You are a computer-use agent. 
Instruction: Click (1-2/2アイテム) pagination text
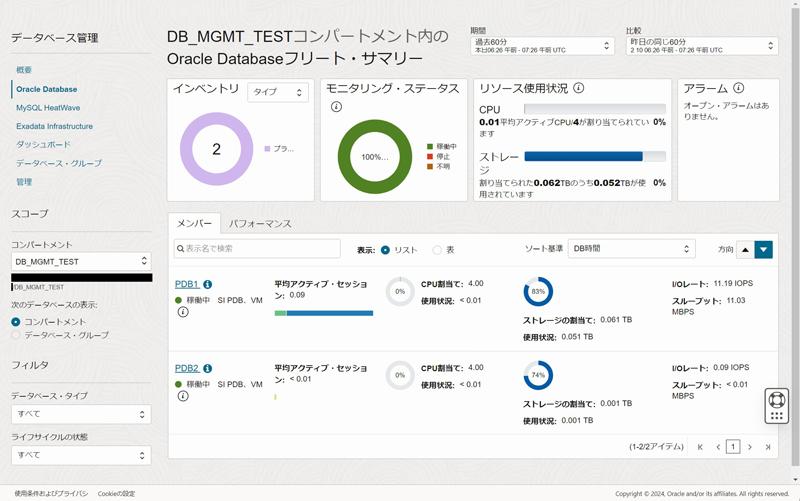656,447
